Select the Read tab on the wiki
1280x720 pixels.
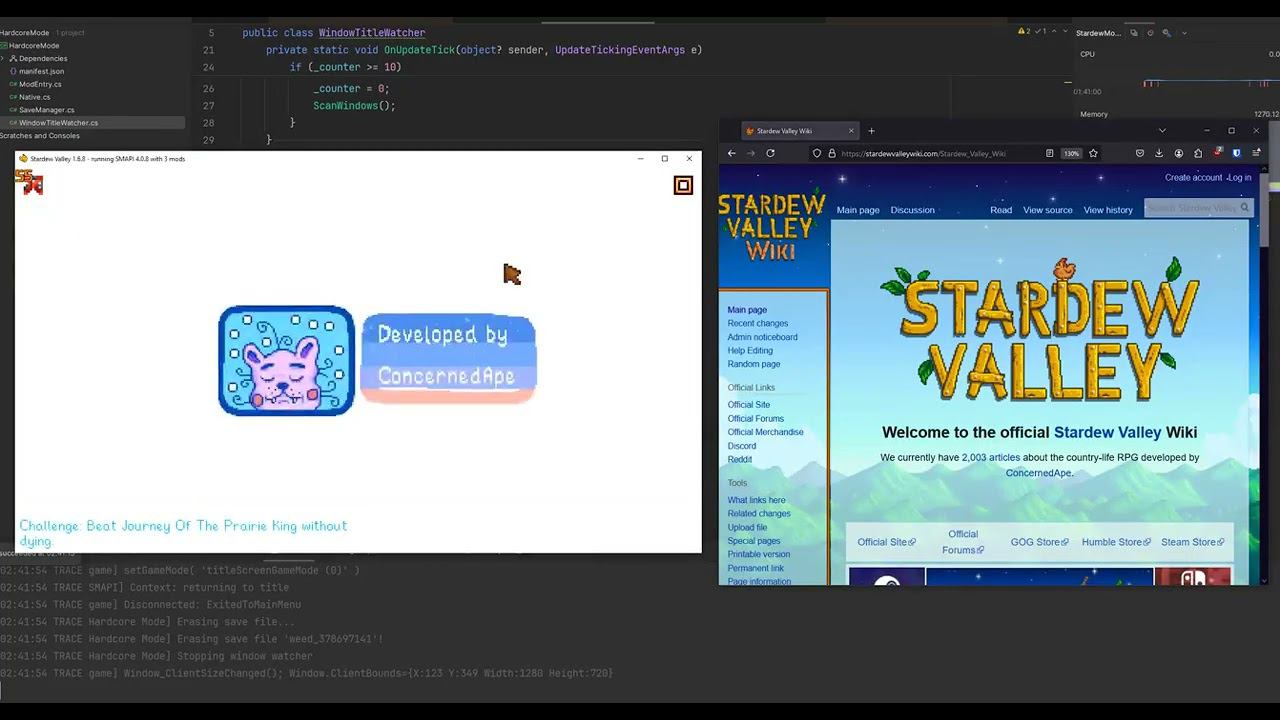(1001, 210)
